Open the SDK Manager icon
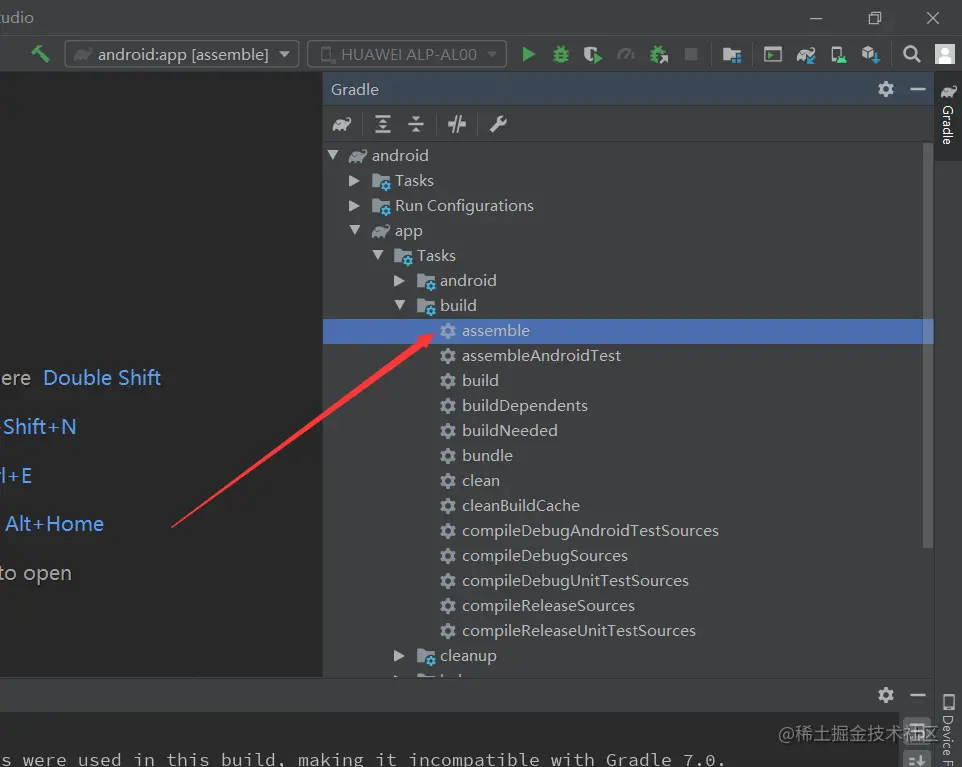Image resolution: width=962 pixels, height=767 pixels. 871,55
